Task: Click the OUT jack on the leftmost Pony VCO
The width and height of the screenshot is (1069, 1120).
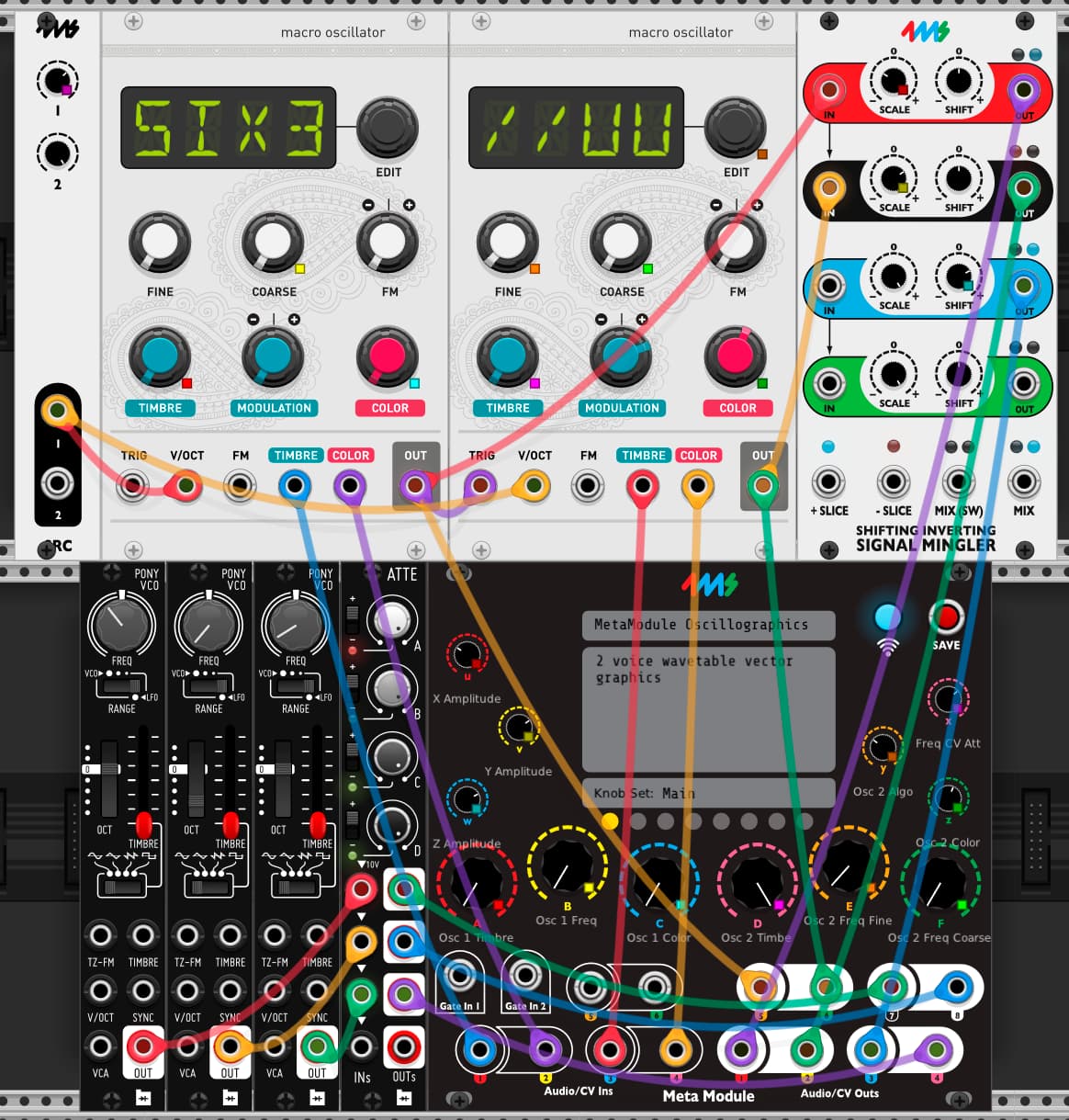Action: [143, 1046]
